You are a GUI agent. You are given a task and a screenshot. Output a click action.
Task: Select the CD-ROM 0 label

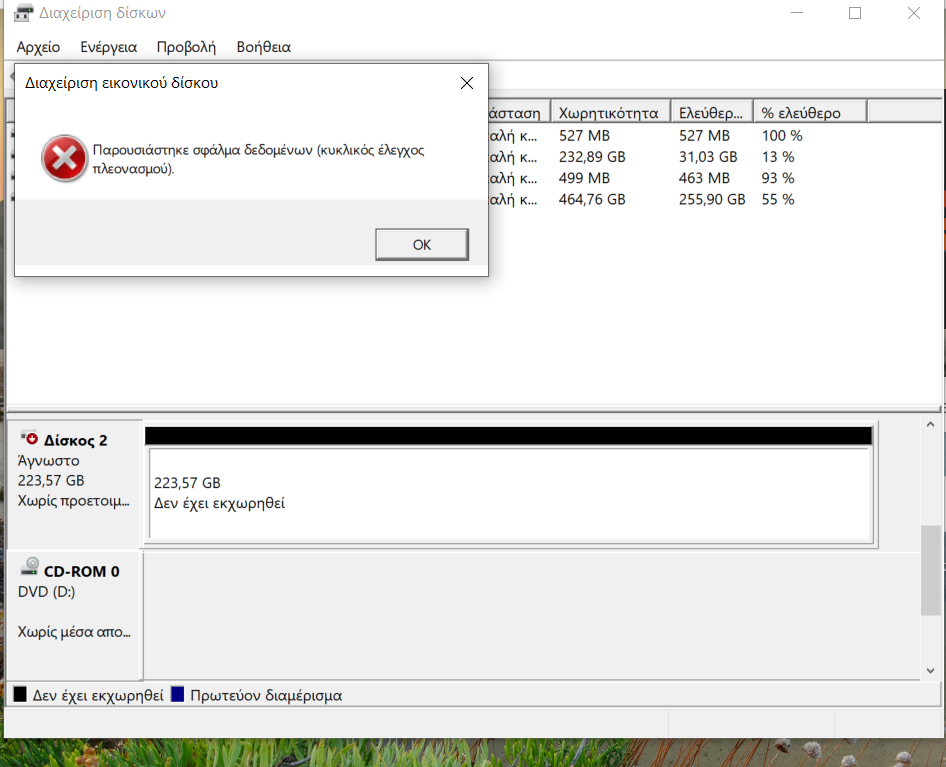[x=81, y=571]
